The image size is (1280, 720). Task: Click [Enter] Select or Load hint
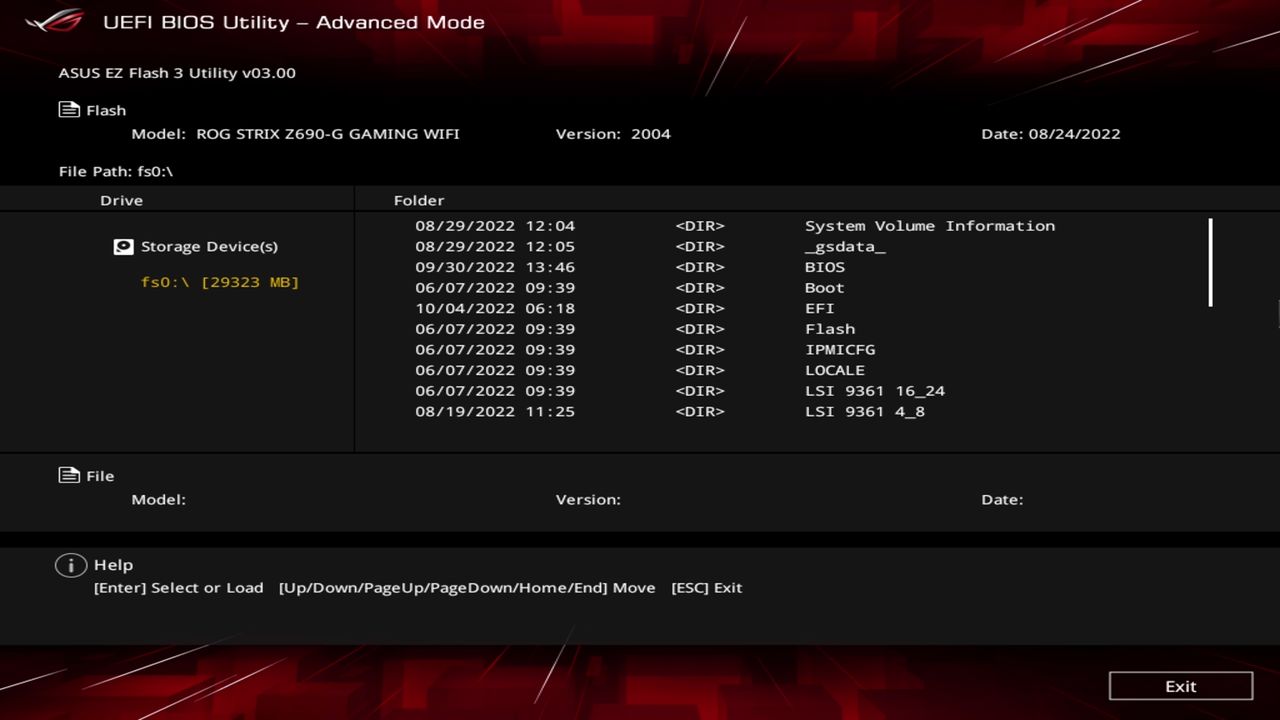click(x=178, y=588)
